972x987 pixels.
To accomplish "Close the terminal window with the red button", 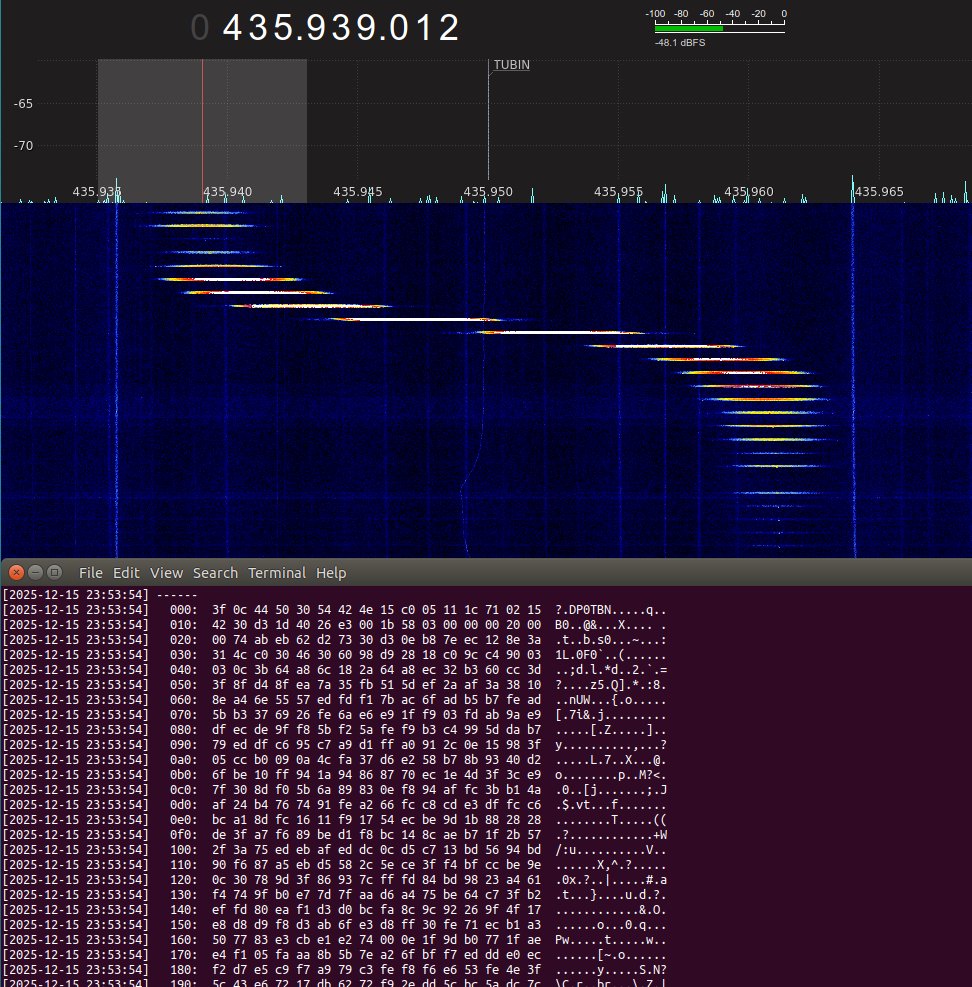I will [x=16, y=572].
